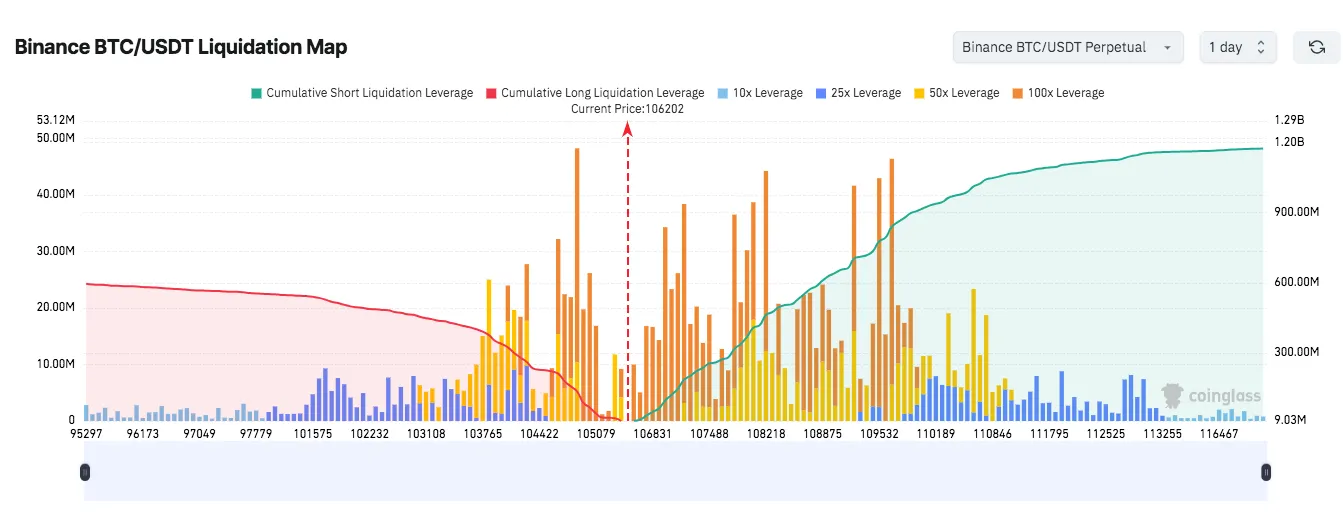Toggle the 10x Leverage legend item
This screenshot has width=1343, height=525.
click(x=759, y=93)
